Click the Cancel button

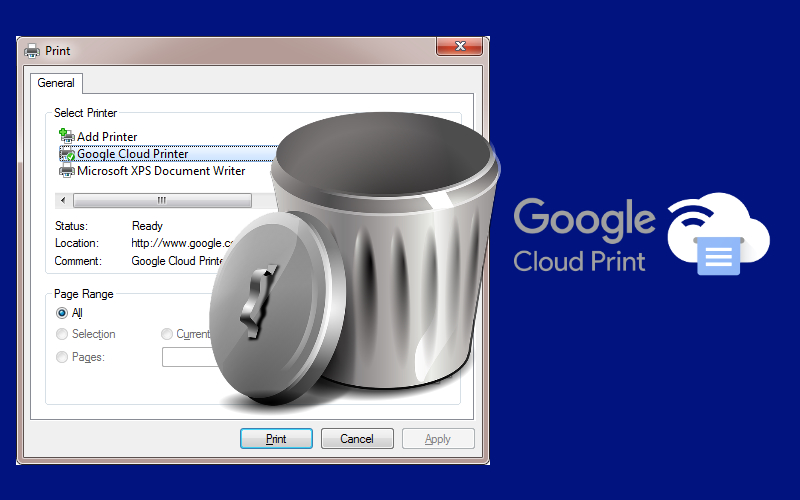[x=357, y=439]
